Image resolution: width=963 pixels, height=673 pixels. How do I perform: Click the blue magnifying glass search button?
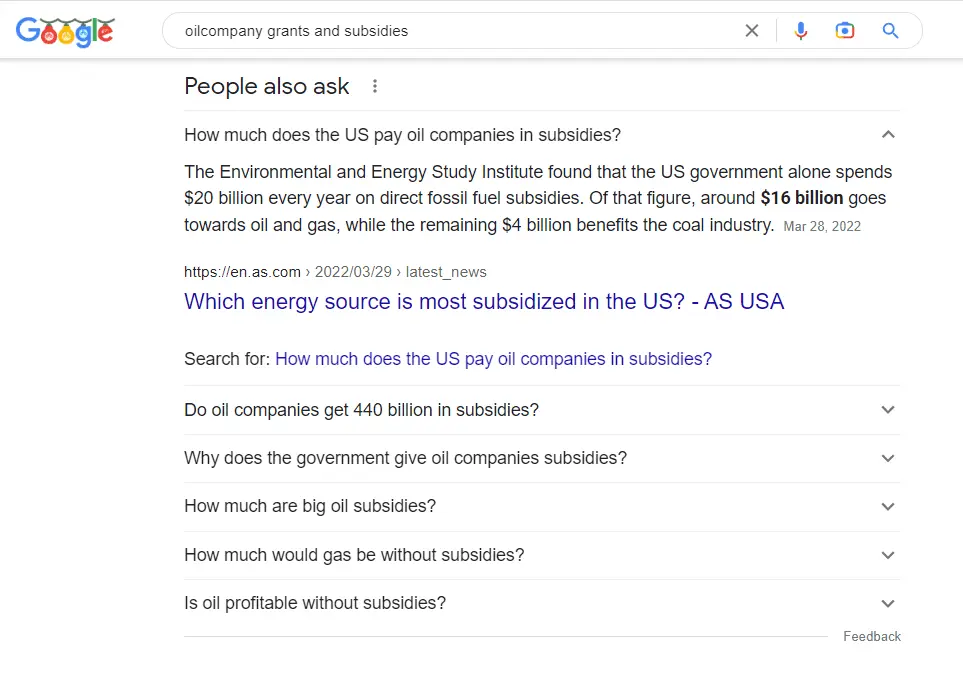(890, 31)
